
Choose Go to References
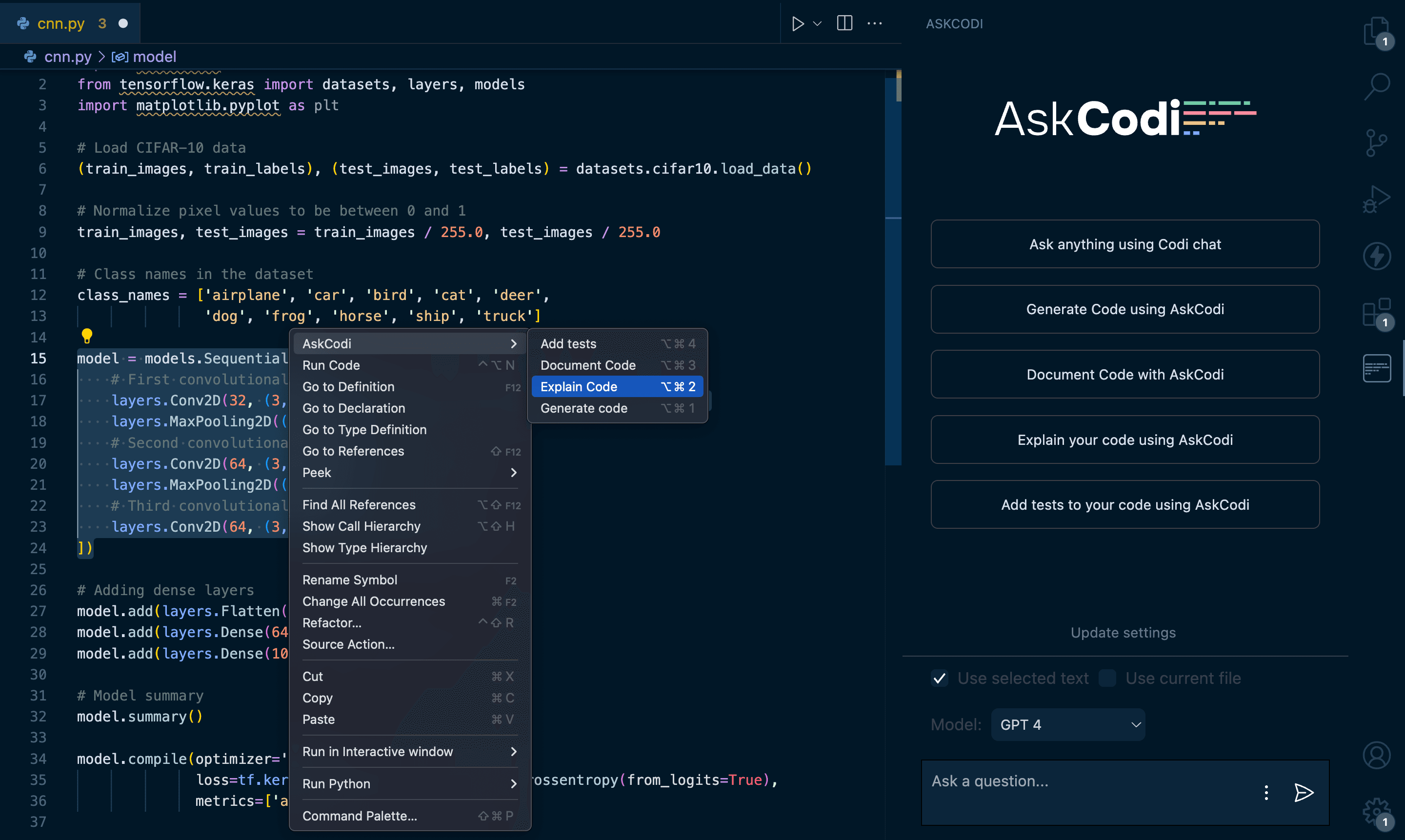410,451
